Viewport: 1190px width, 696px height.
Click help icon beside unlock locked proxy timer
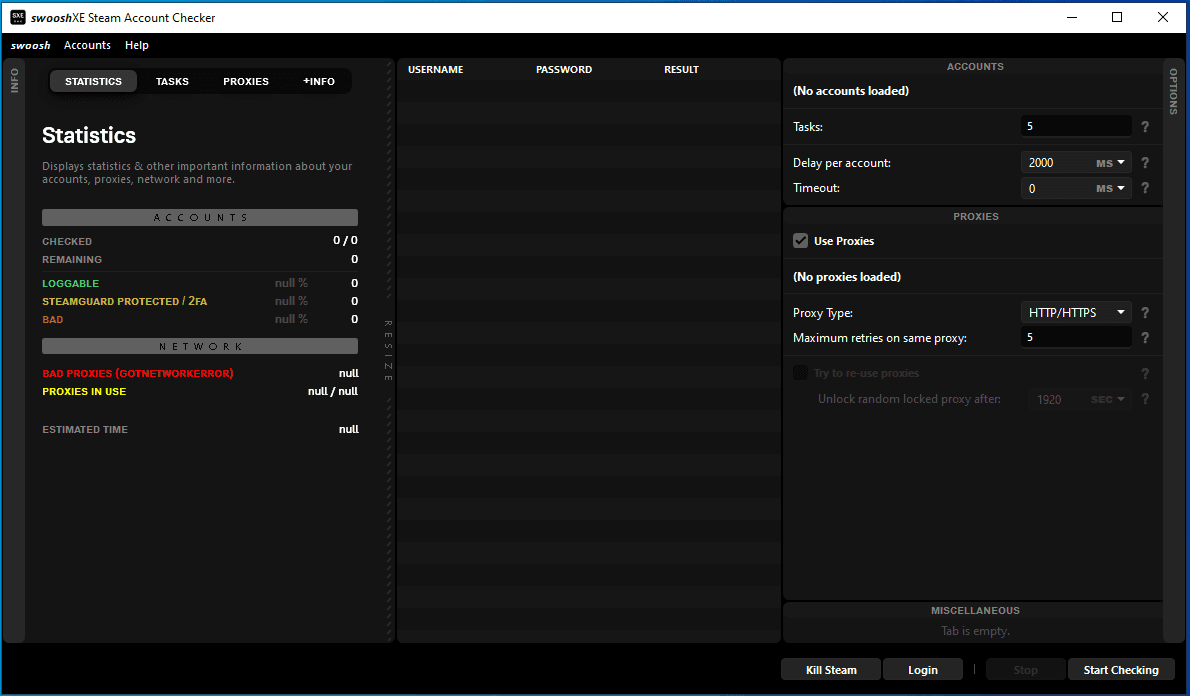pyautogui.click(x=1144, y=398)
